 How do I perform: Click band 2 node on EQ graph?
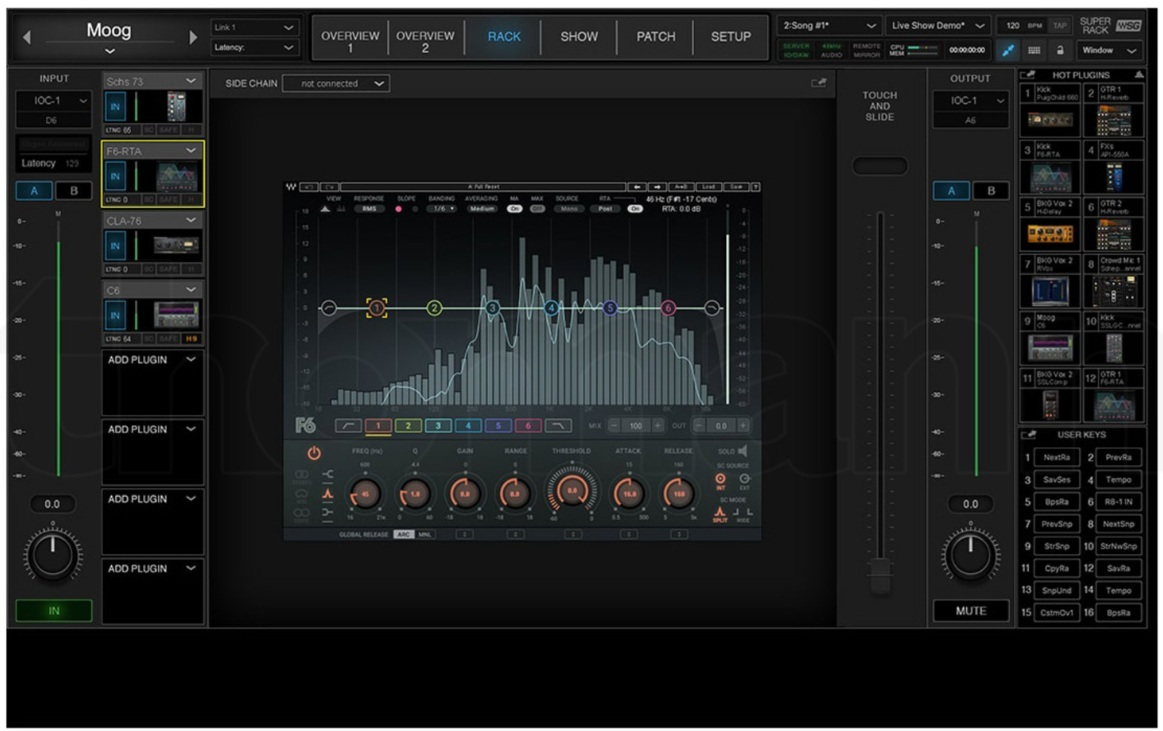[x=434, y=308]
